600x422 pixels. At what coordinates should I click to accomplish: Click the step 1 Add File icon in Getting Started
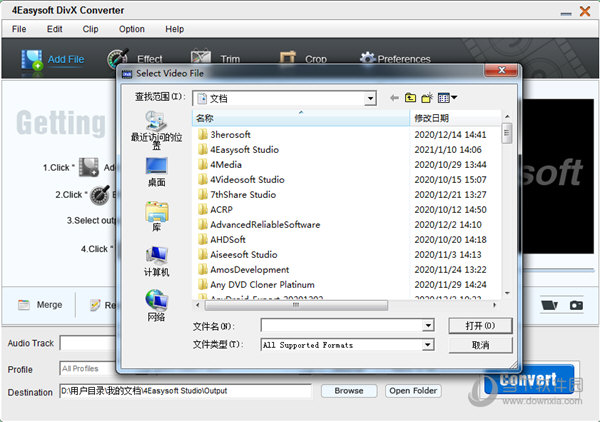click(89, 167)
